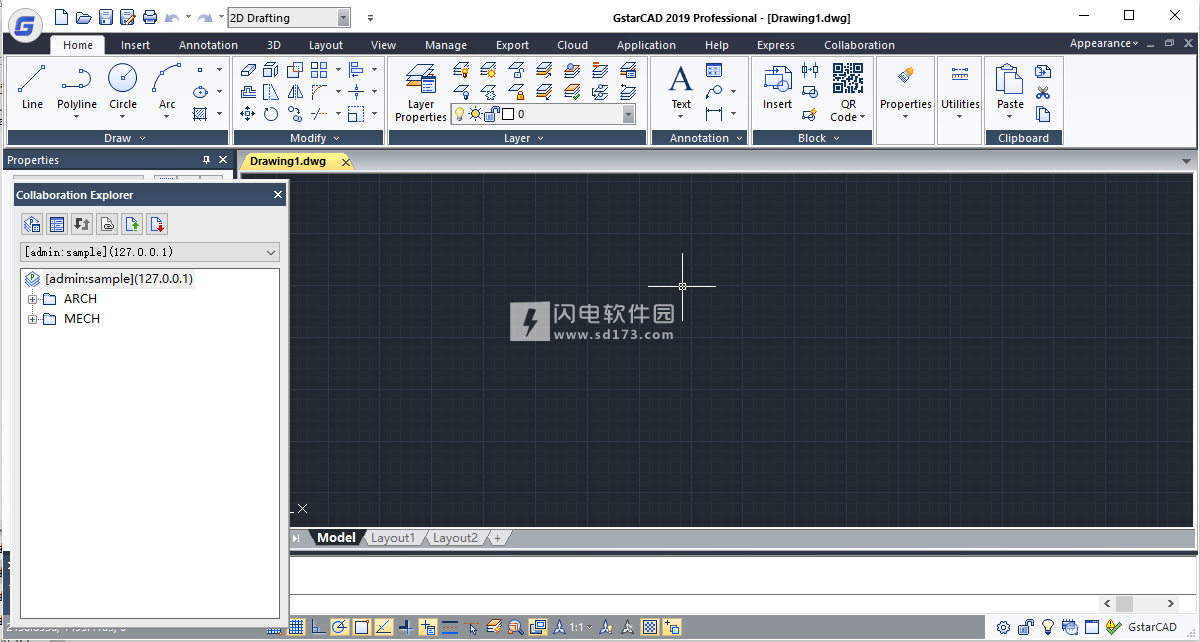This screenshot has width=1200, height=642.
Task: Toggle dynamic input in status bar
Action: 428,627
